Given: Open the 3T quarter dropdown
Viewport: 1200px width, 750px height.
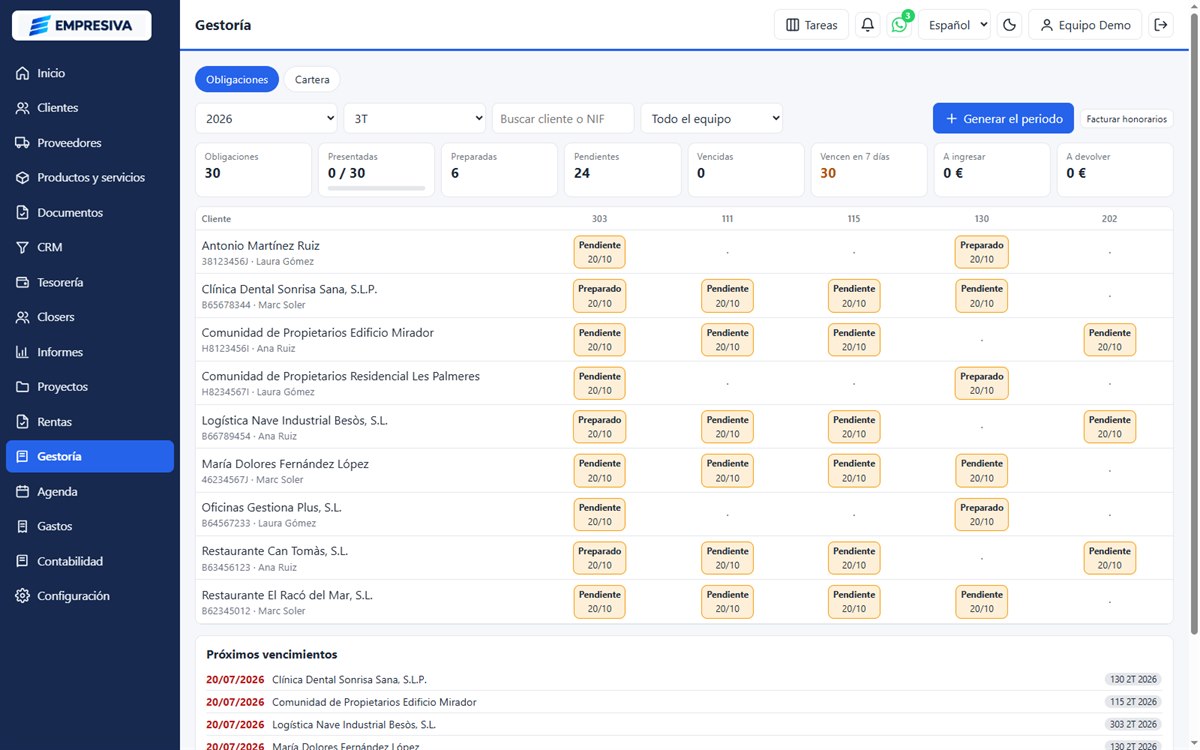Looking at the screenshot, I should (x=415, y=118).
